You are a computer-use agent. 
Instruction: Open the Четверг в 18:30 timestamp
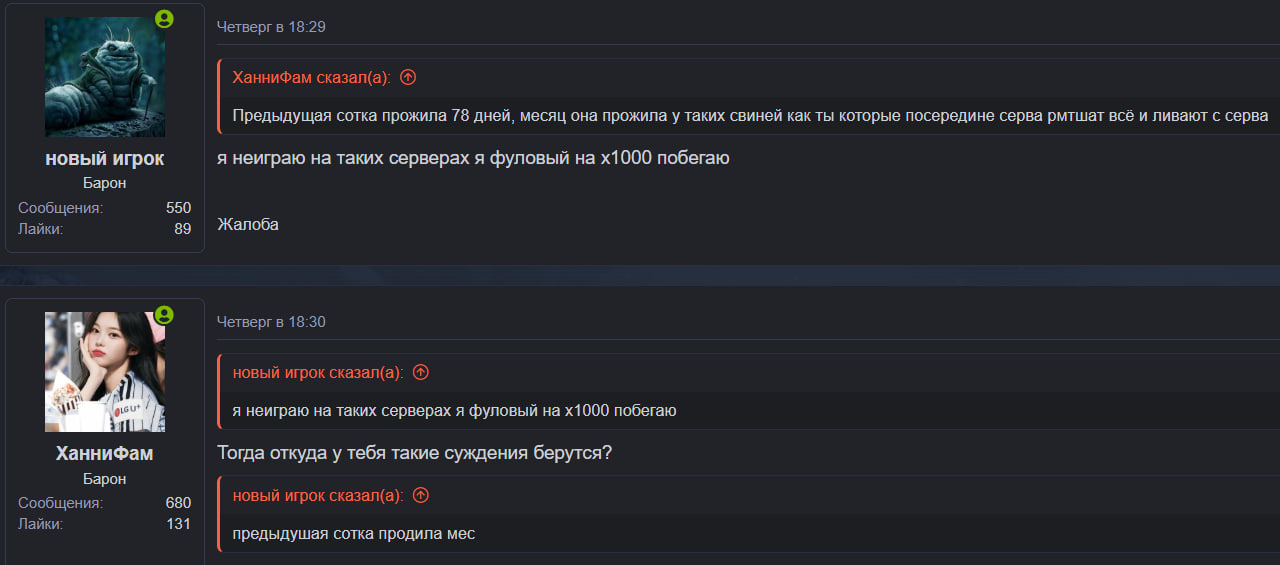(x=271, y=322)
